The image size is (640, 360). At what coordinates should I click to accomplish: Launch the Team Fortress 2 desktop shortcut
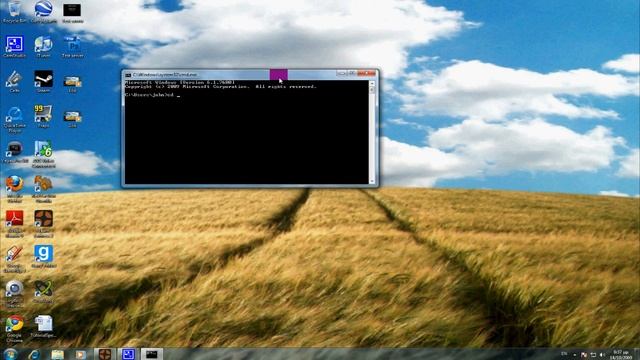pyautogui.click(x=43, y=223)
